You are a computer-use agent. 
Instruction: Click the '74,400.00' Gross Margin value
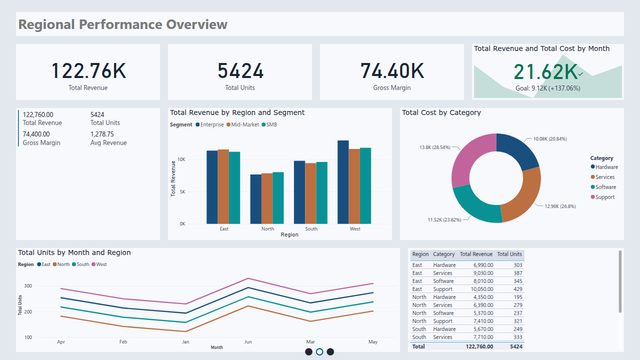tap(36, 134)
